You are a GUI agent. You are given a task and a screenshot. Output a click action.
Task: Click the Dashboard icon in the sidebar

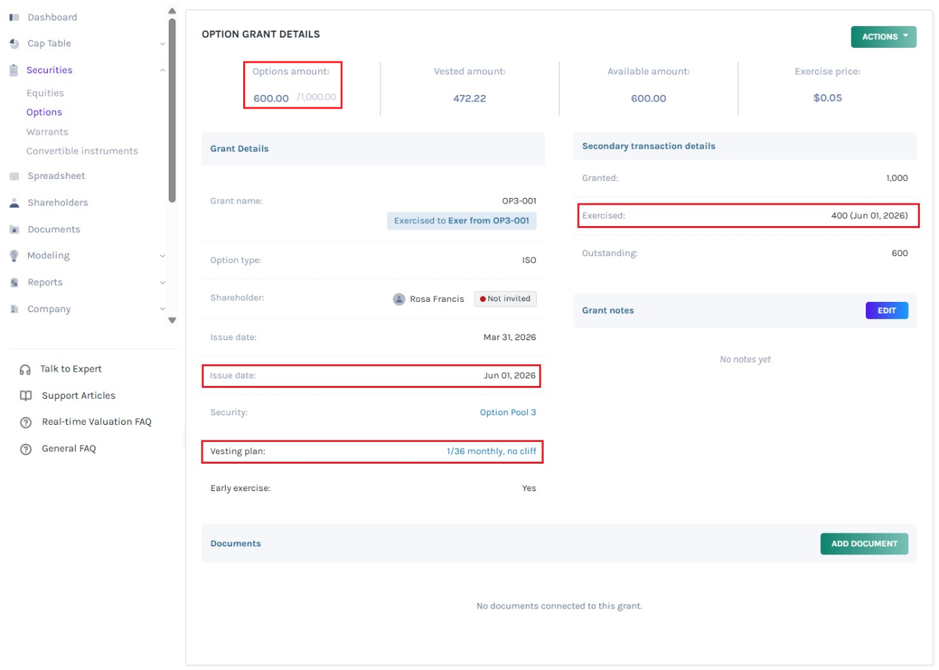pos(14,17)
